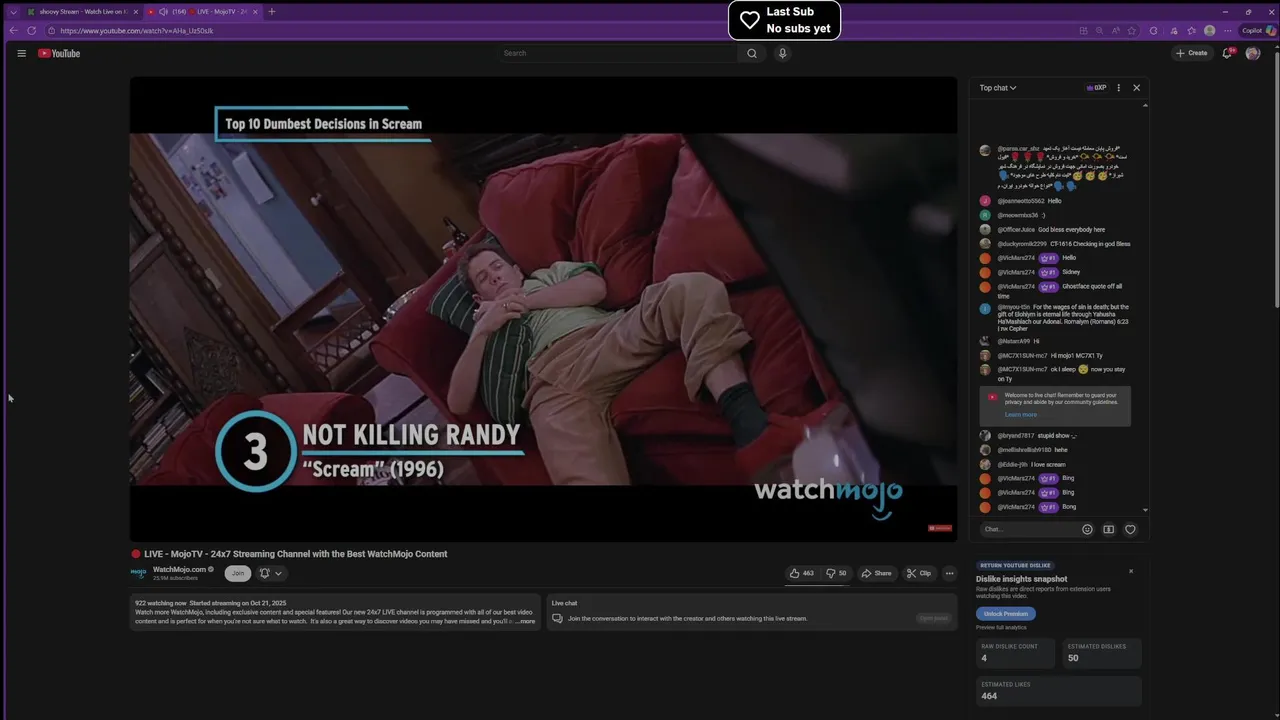Go to YouTube home via logo
The width and height of the screenshot is (1280, 720).
point(59,53)
